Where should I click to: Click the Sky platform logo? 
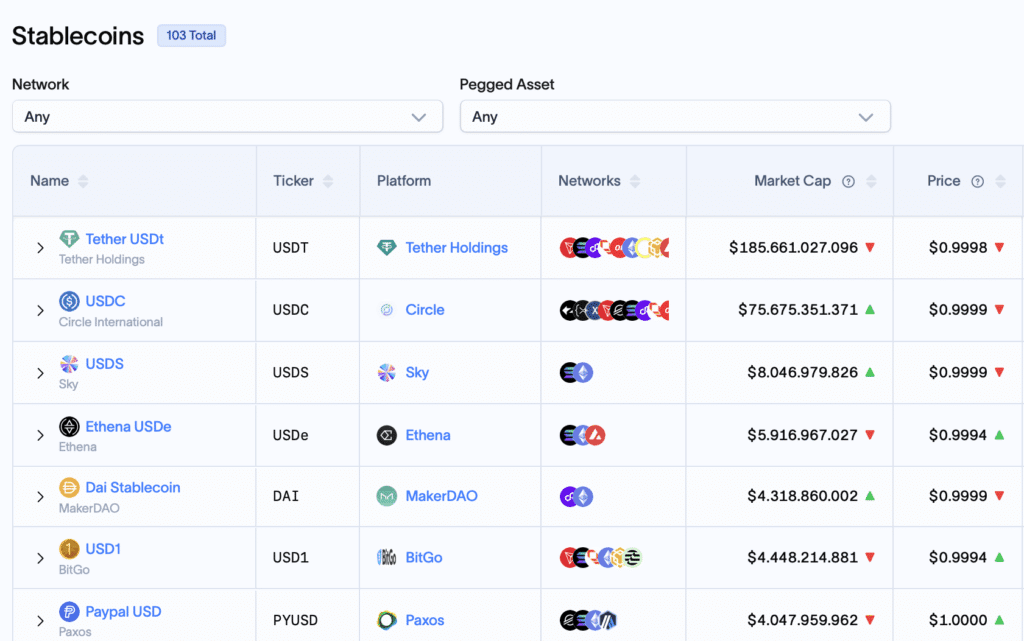[387, 373]
